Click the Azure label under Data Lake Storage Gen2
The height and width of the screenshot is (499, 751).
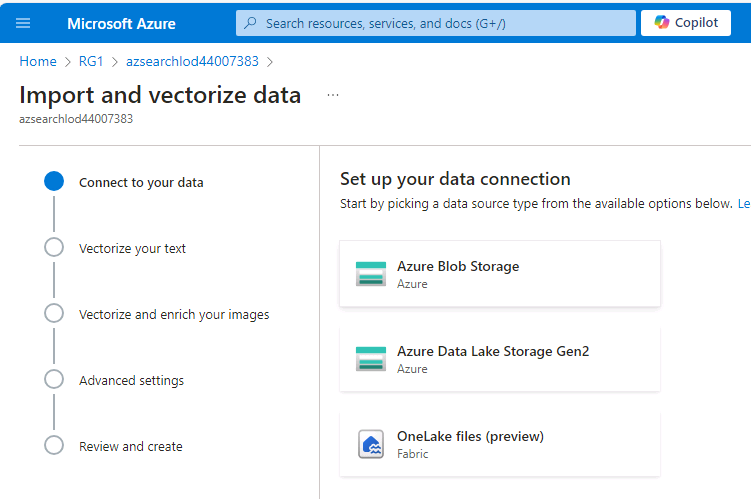tap(412, 369)
